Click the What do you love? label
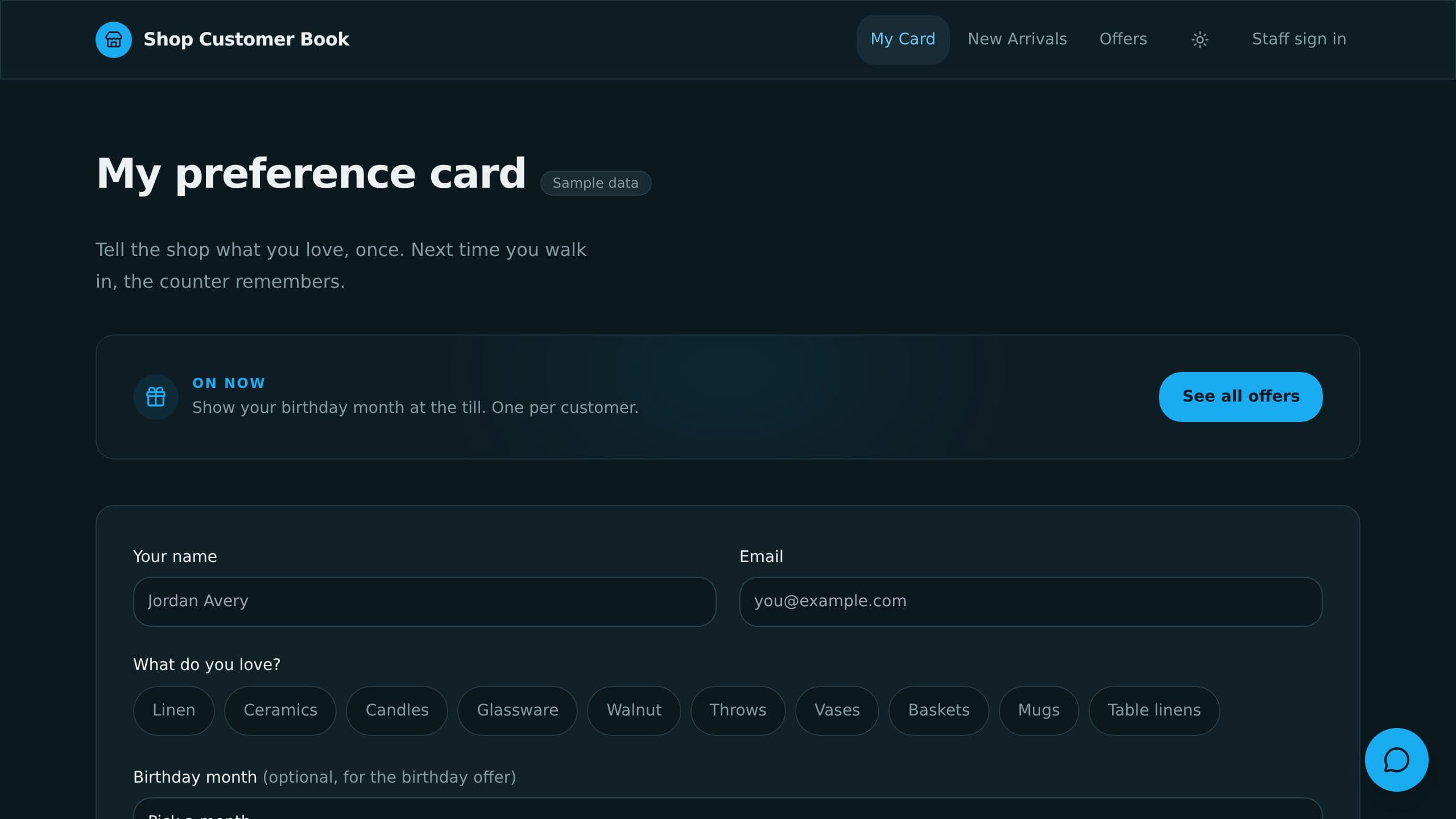This screenshot has width=1456, height=819. (x=206, y=664)
